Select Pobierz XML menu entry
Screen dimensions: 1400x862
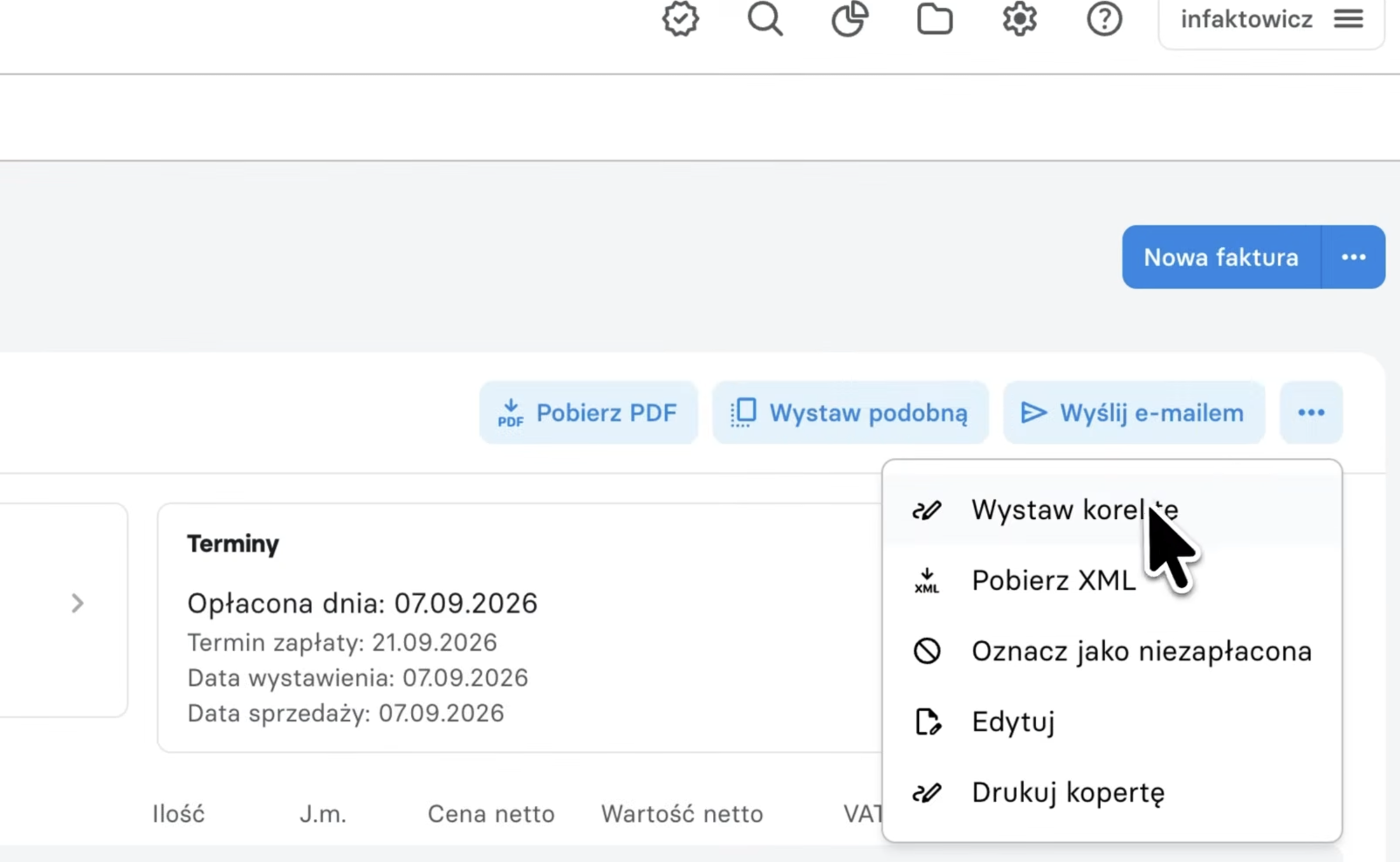click(1112, 580)
